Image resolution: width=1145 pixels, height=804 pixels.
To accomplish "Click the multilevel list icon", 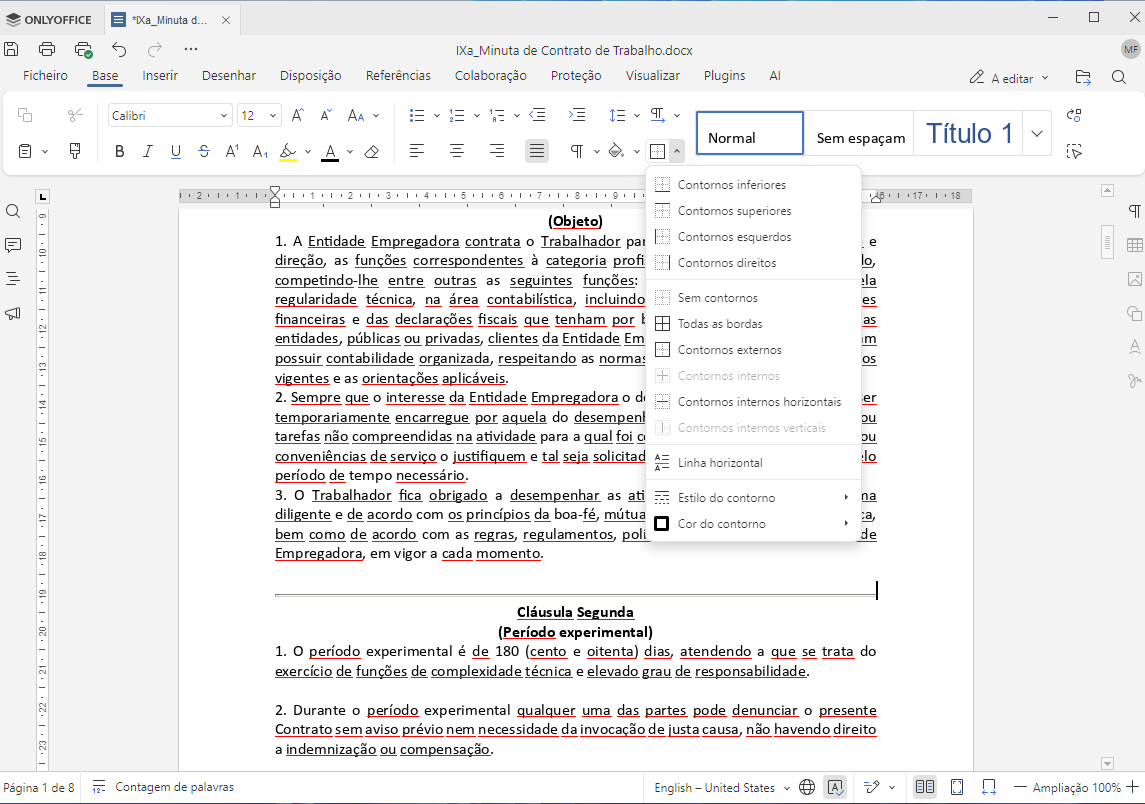I will (x=497, y=115).
